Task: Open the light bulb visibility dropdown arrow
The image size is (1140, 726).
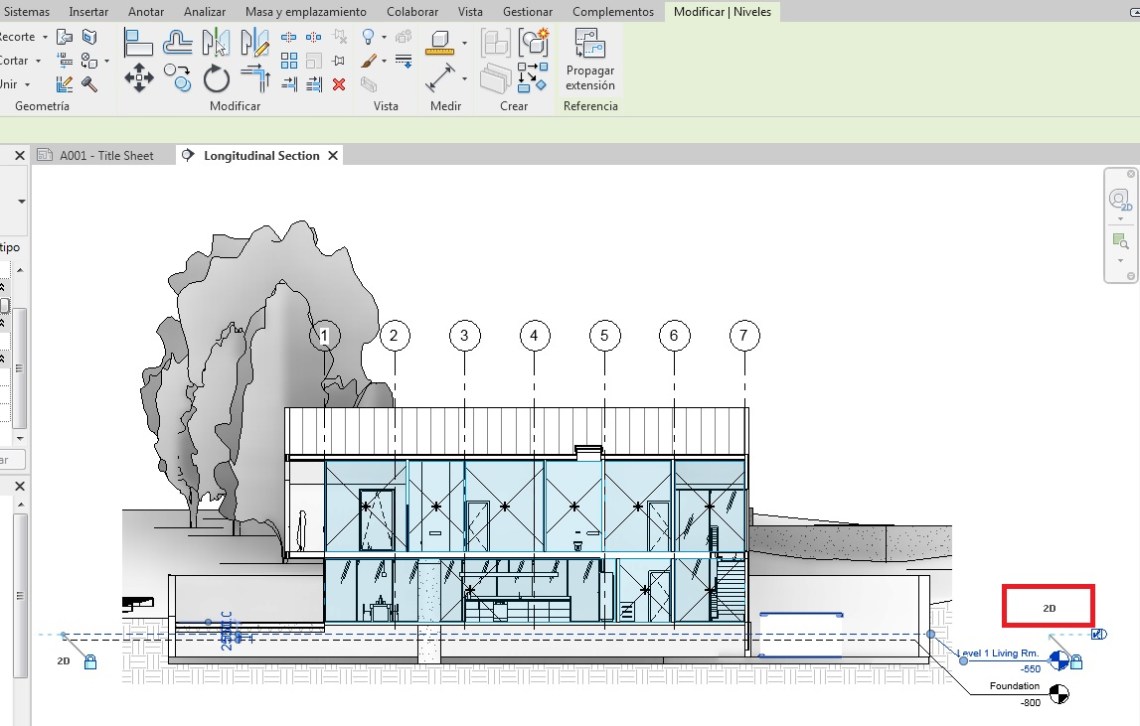Action: coord(384,37)
